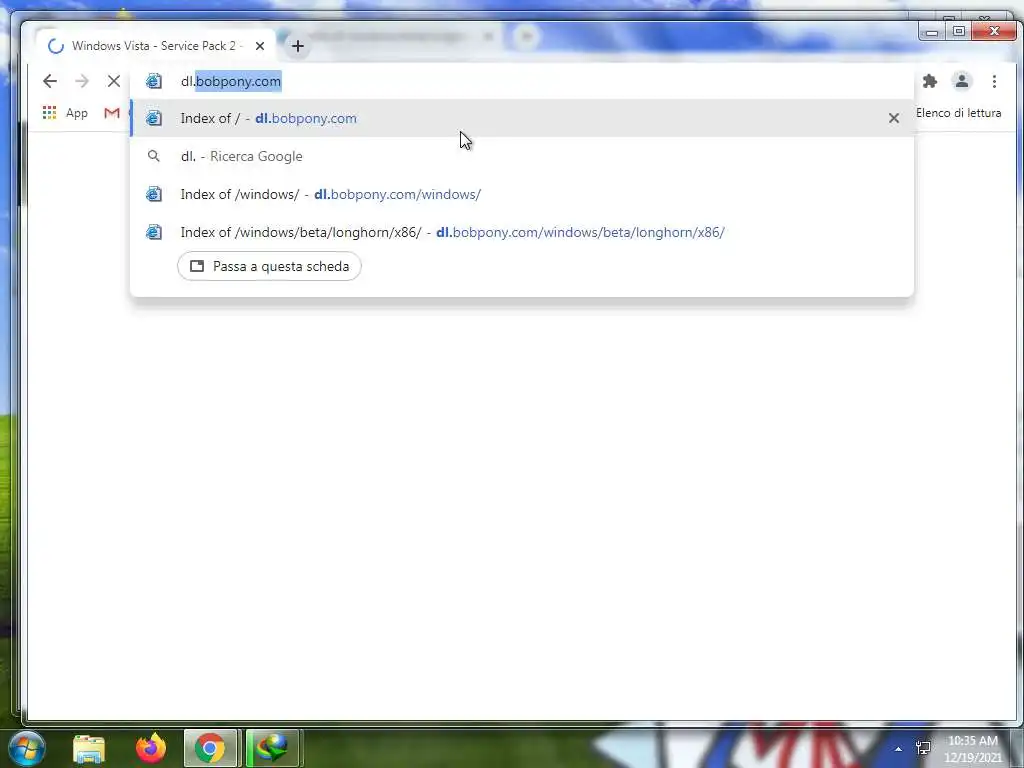Stop loading the page
Image resolution: width=1024 pixels, height=768 pixels.
coord(114,81)
